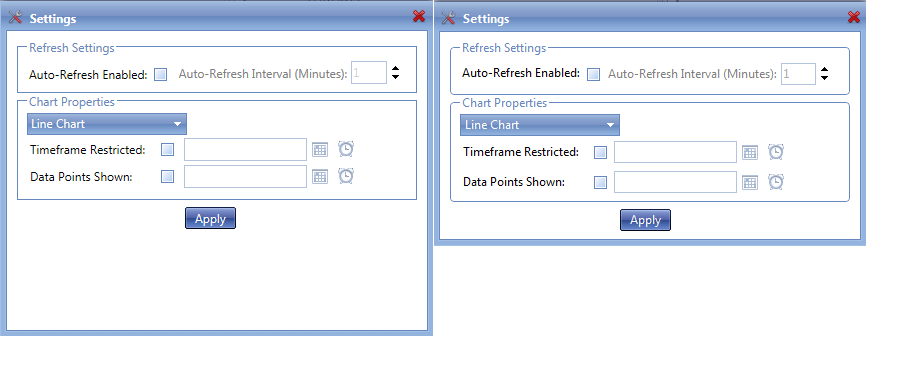Viewport: 897px width, 366px height.
Task: Open clock icon for Timeframe Restricted, left dialog
Action: pyautogui.click(x=346, y=149)
